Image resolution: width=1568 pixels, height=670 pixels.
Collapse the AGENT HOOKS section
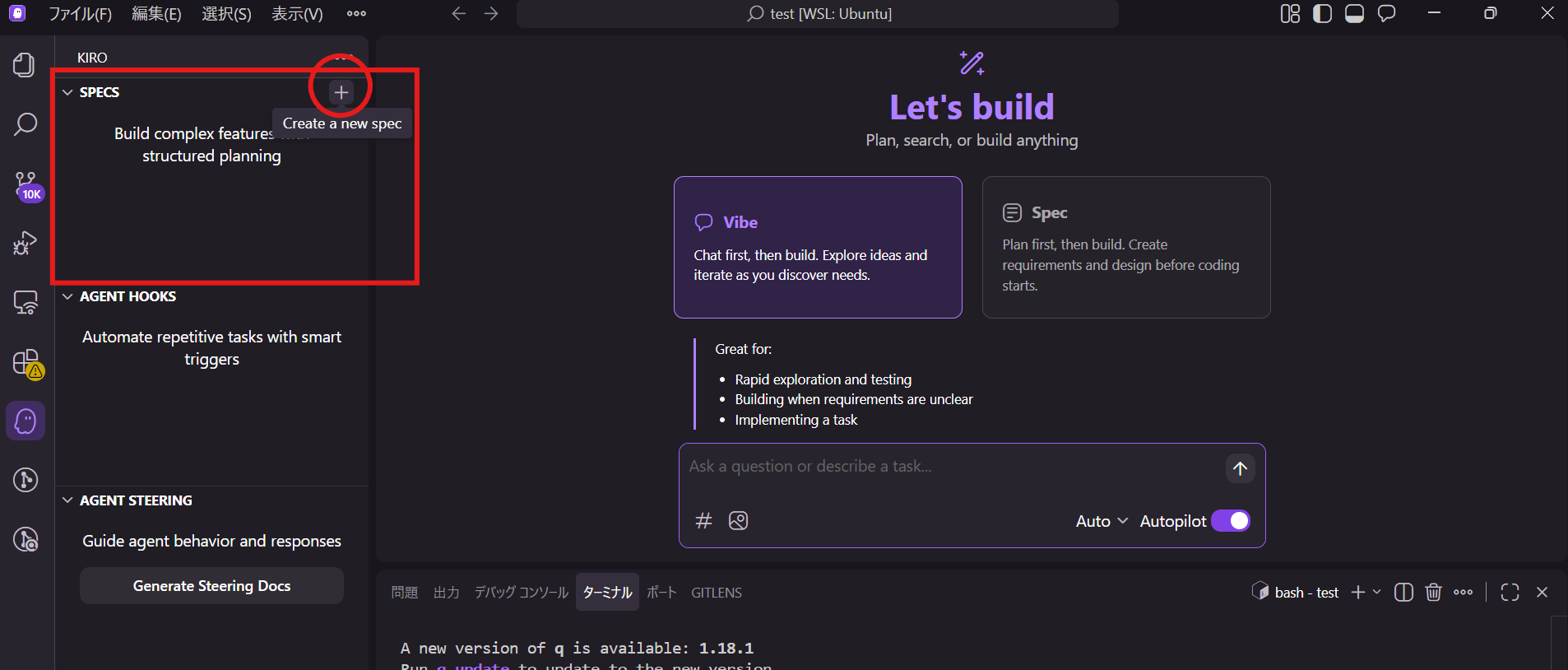[68, 296]
